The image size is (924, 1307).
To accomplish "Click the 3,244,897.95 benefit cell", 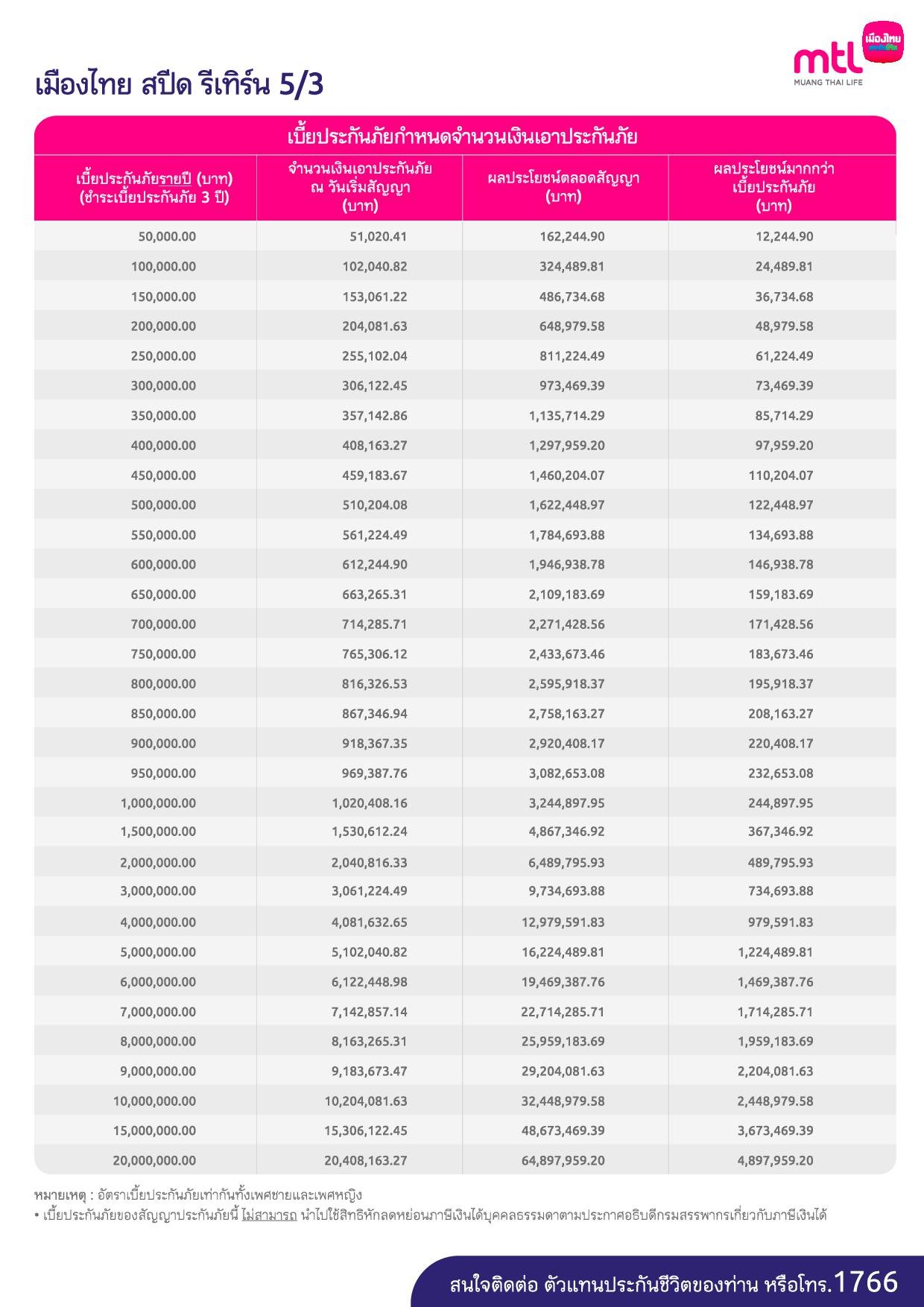I will (566, 803).
